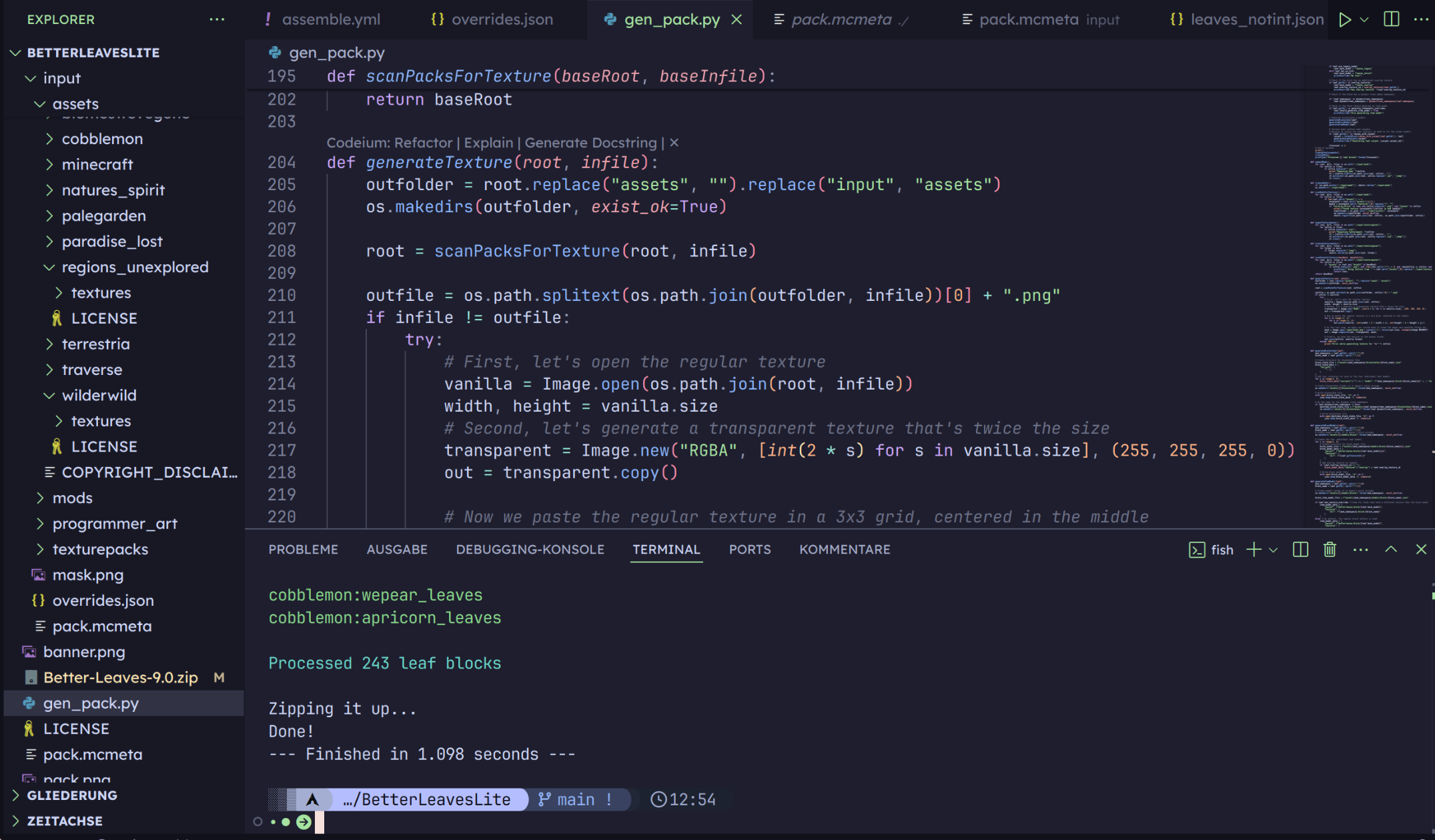Open the new terminal launch profile dropdown
1435x840 pixels.
[x=1274, y=550]
